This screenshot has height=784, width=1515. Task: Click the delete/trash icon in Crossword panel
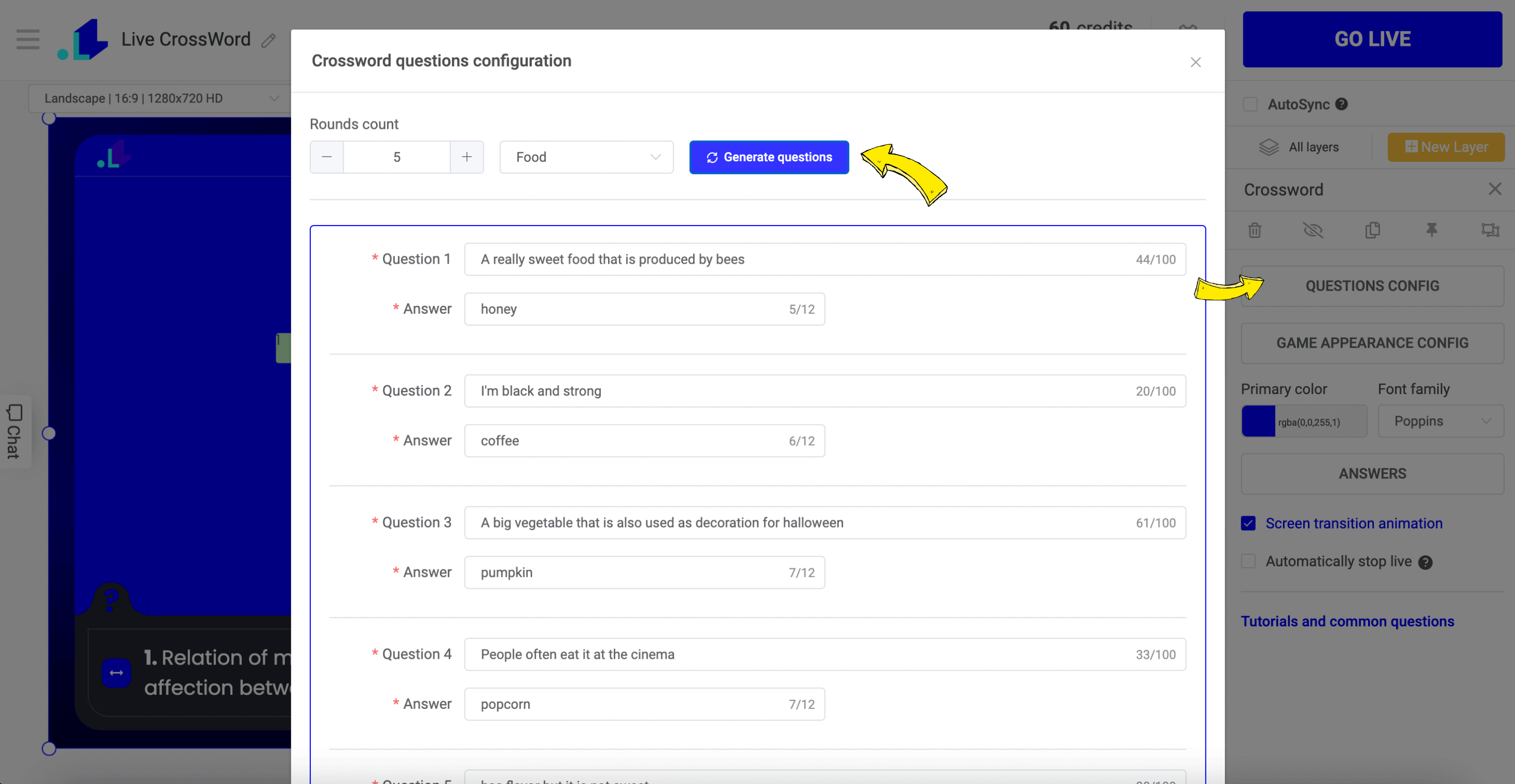coord(1256,230)
